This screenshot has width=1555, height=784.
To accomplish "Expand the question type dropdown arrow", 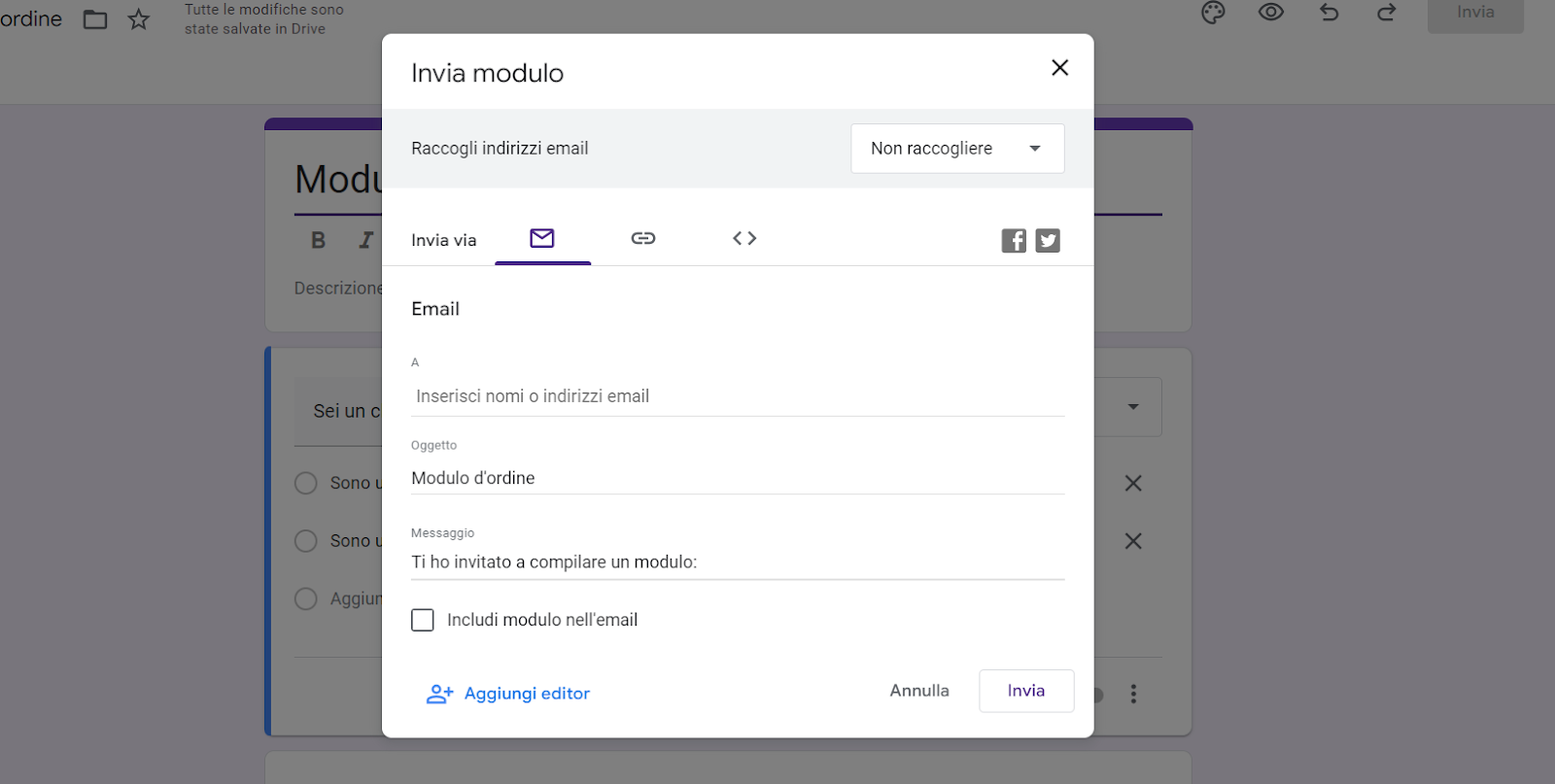I will pos(1133,407).
